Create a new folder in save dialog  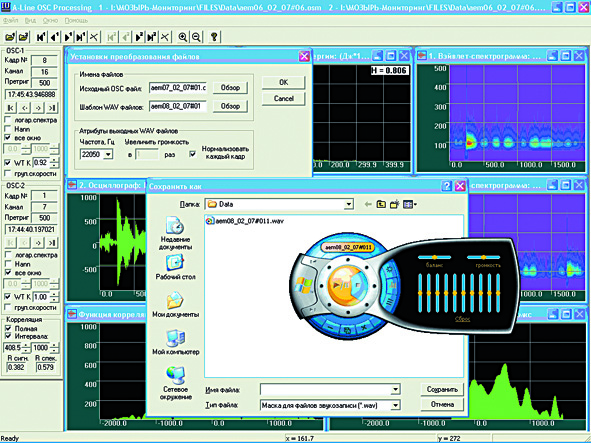pyautogui.click(x=395, y=204)
